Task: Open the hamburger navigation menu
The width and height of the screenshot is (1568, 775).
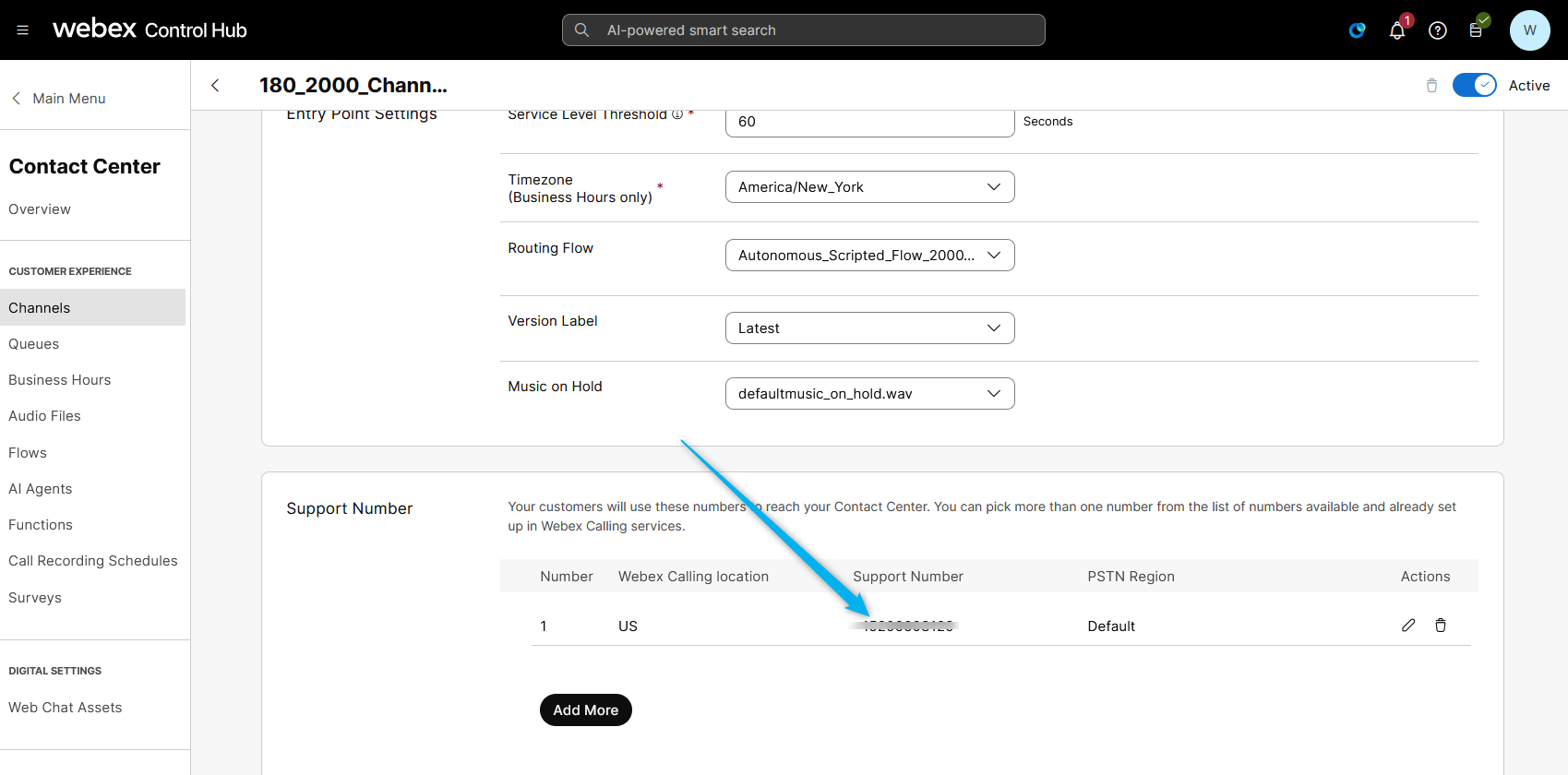Action: point(23,30)
